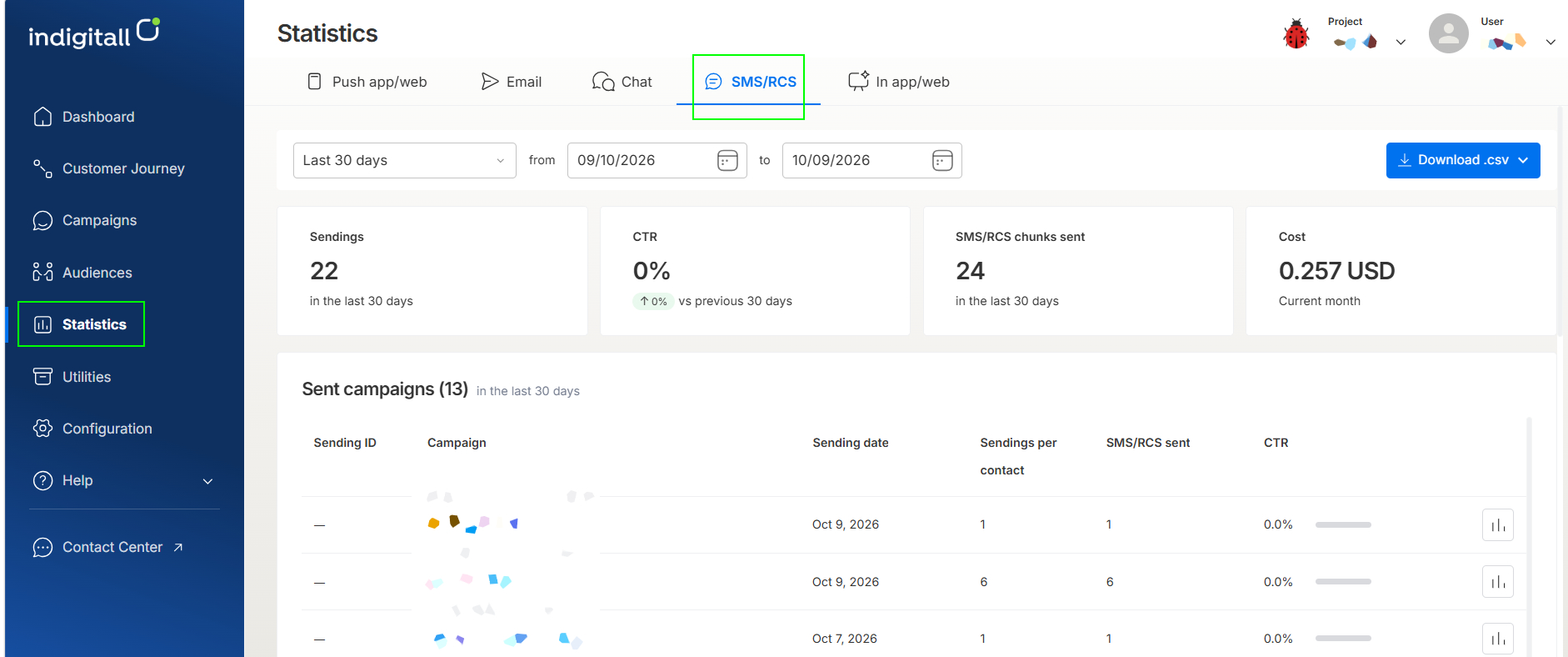Click the indigitall logo
1568x657 pixels.
[x=93, y=33]
